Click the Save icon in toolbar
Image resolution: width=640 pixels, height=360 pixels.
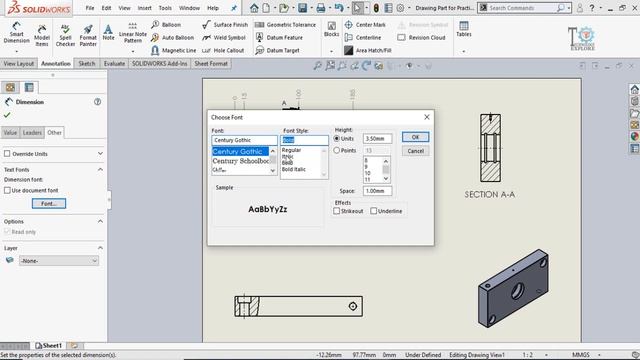pos(302,8)
